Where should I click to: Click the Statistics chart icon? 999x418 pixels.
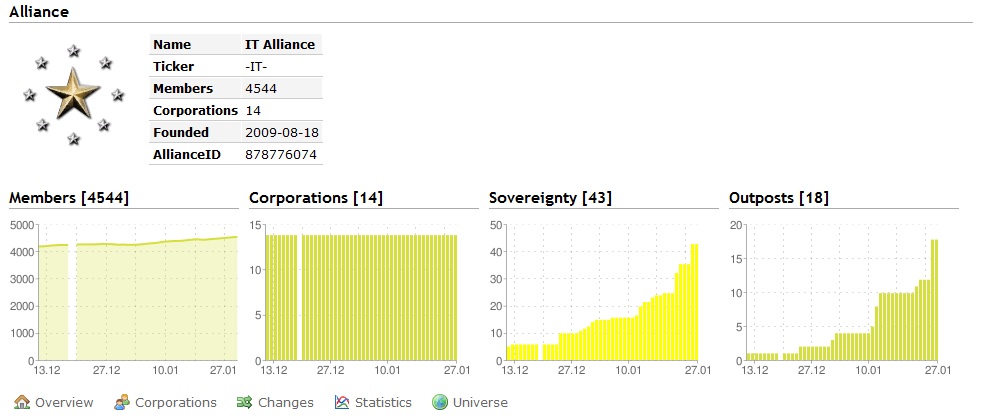click(342, 402)
